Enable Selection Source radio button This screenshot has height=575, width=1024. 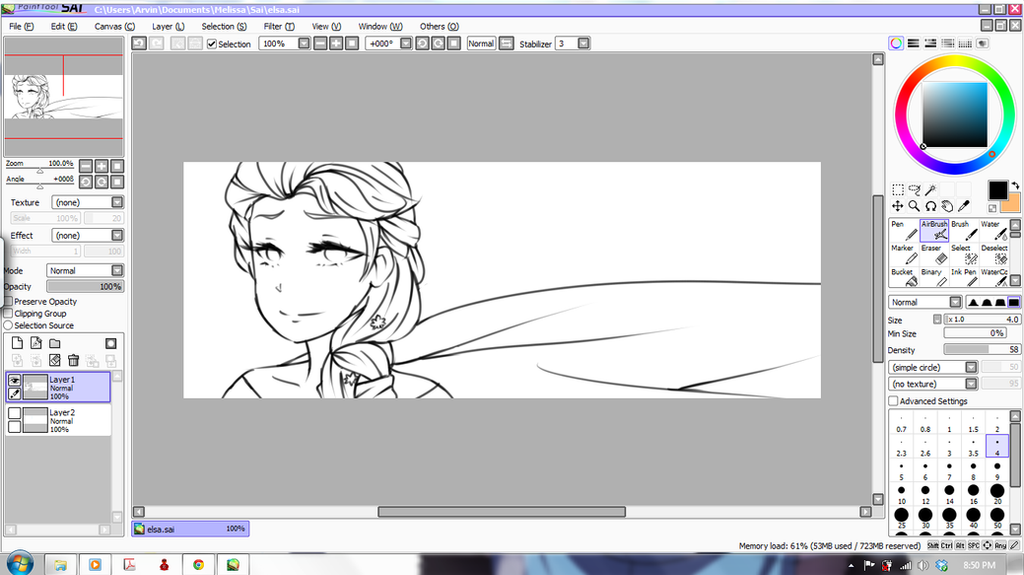8,325
